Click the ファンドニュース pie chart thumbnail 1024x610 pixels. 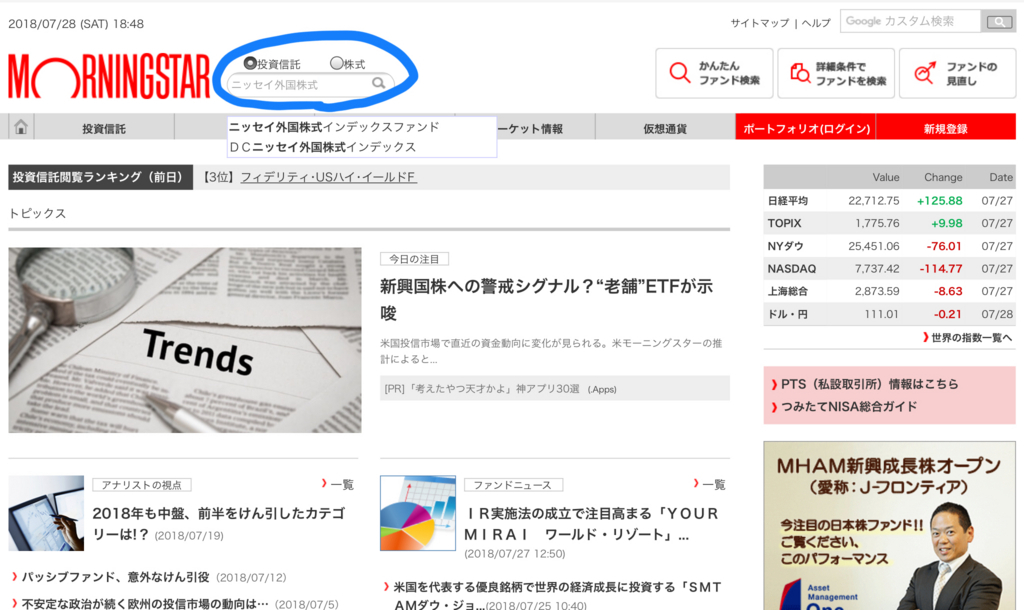pos(418,513)
